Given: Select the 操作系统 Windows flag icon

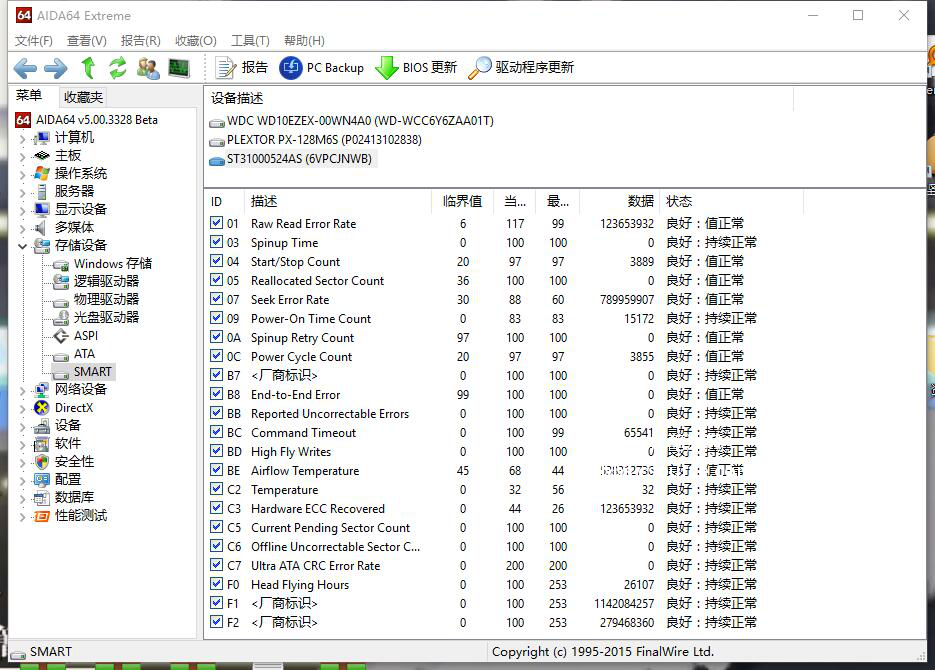Looking at the screenshot, I should [x=41, y=173].
